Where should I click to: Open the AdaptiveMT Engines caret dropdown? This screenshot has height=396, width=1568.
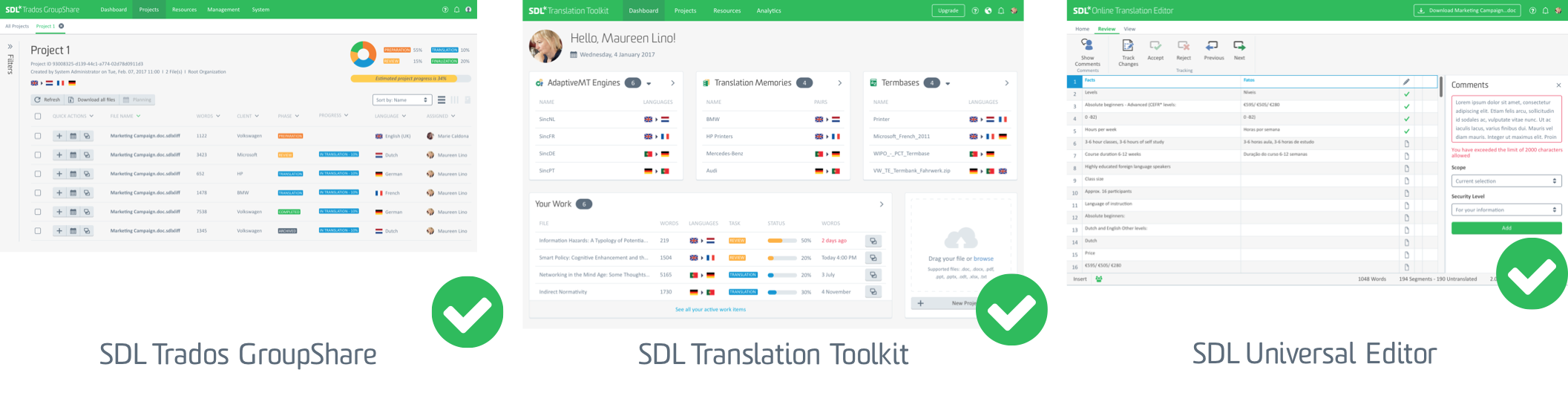649,83
